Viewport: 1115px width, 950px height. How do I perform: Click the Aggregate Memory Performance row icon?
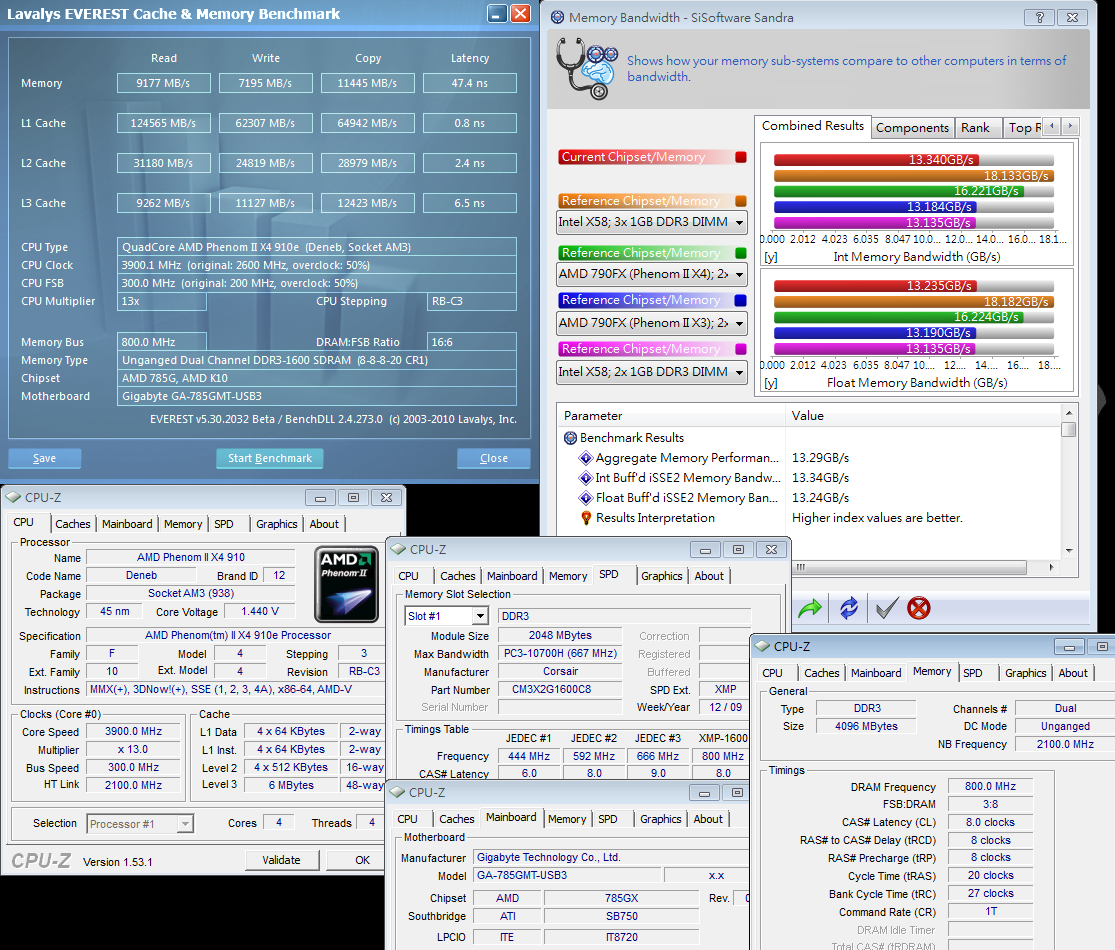(x=586, y=458)
